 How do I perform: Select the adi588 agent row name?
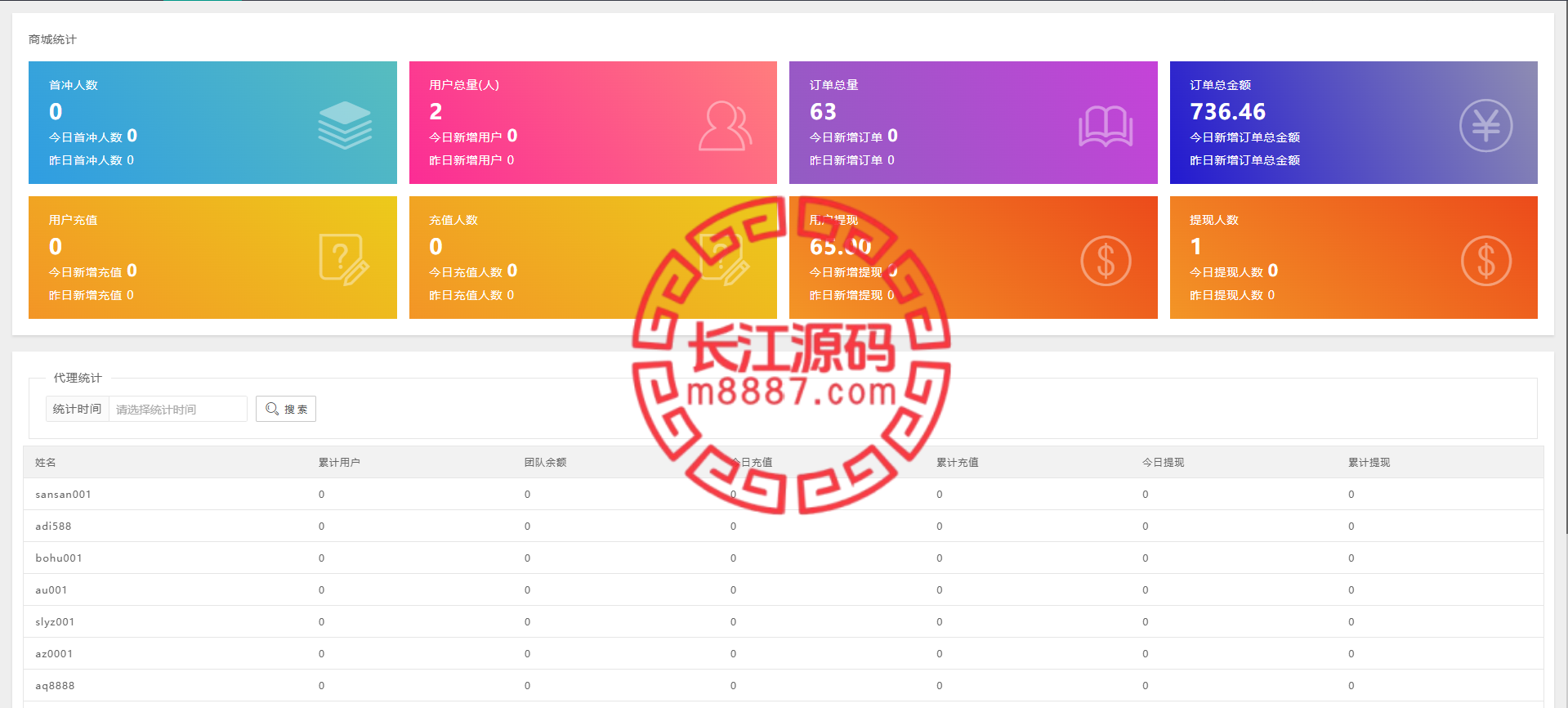53,527
